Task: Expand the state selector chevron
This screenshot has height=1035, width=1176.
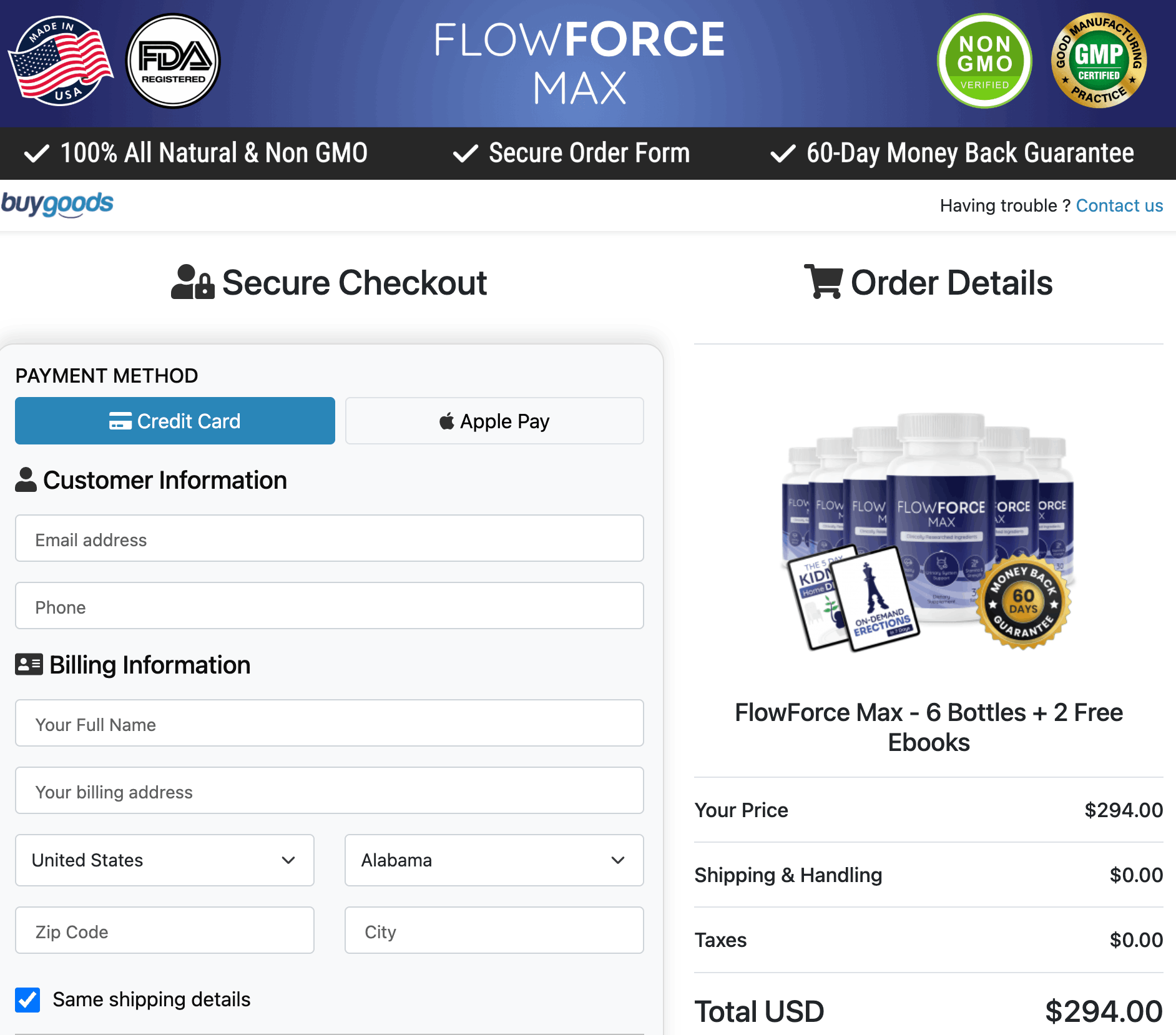Action: tap(618, 860)
